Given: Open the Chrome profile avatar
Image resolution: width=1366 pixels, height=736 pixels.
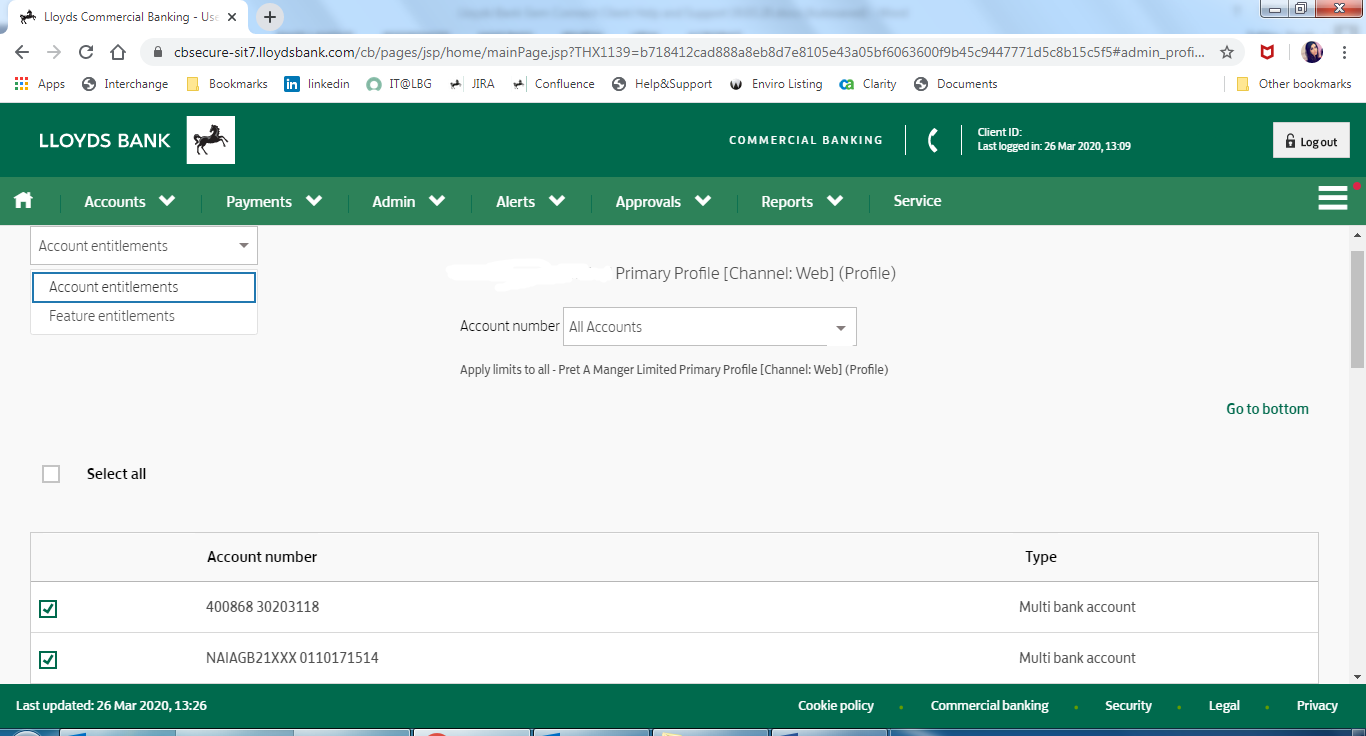Looking at the screenshot, I should [1312, 52].
